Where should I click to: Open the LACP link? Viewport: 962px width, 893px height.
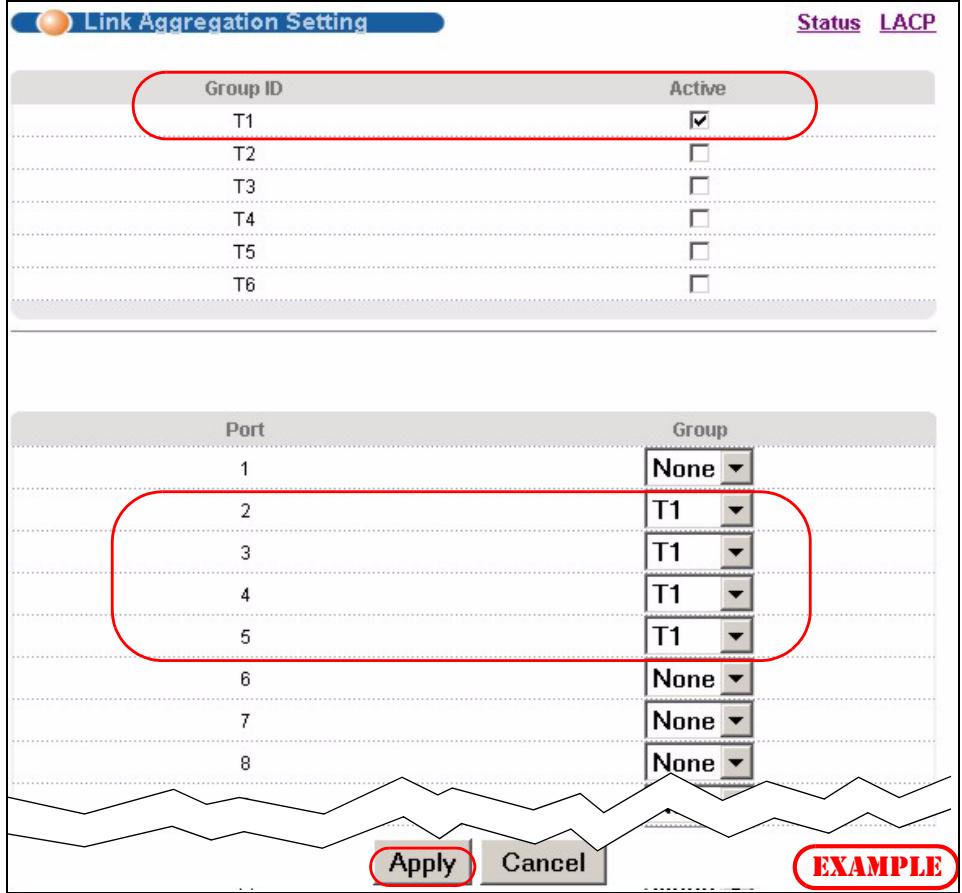tap(907, 23)
